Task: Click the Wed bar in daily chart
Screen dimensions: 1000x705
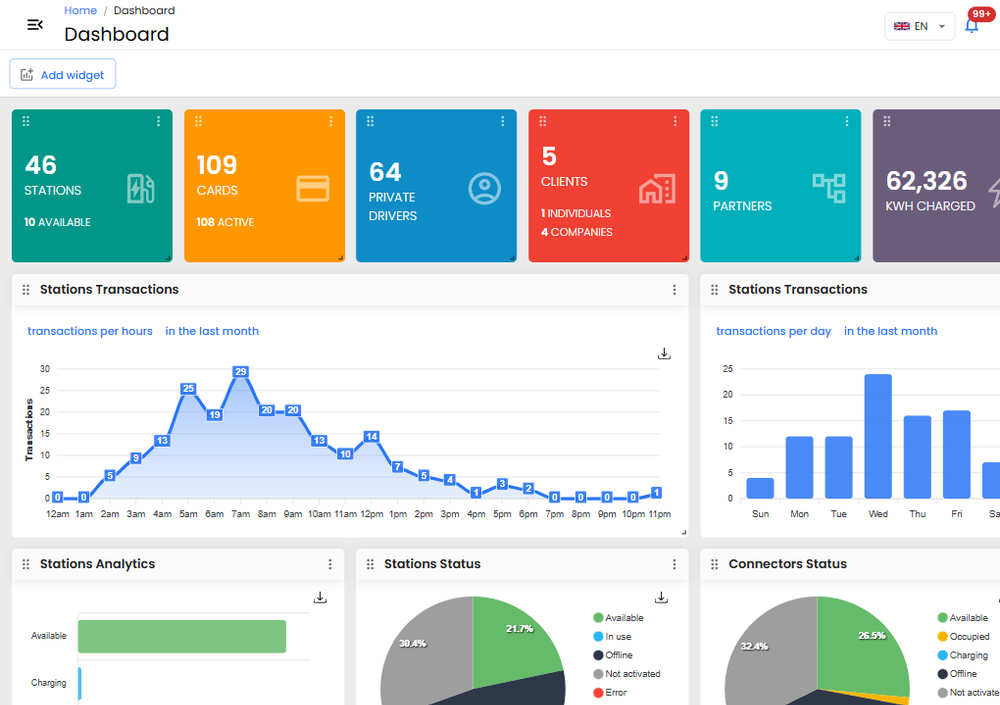Action: click(x=878, y=436)
